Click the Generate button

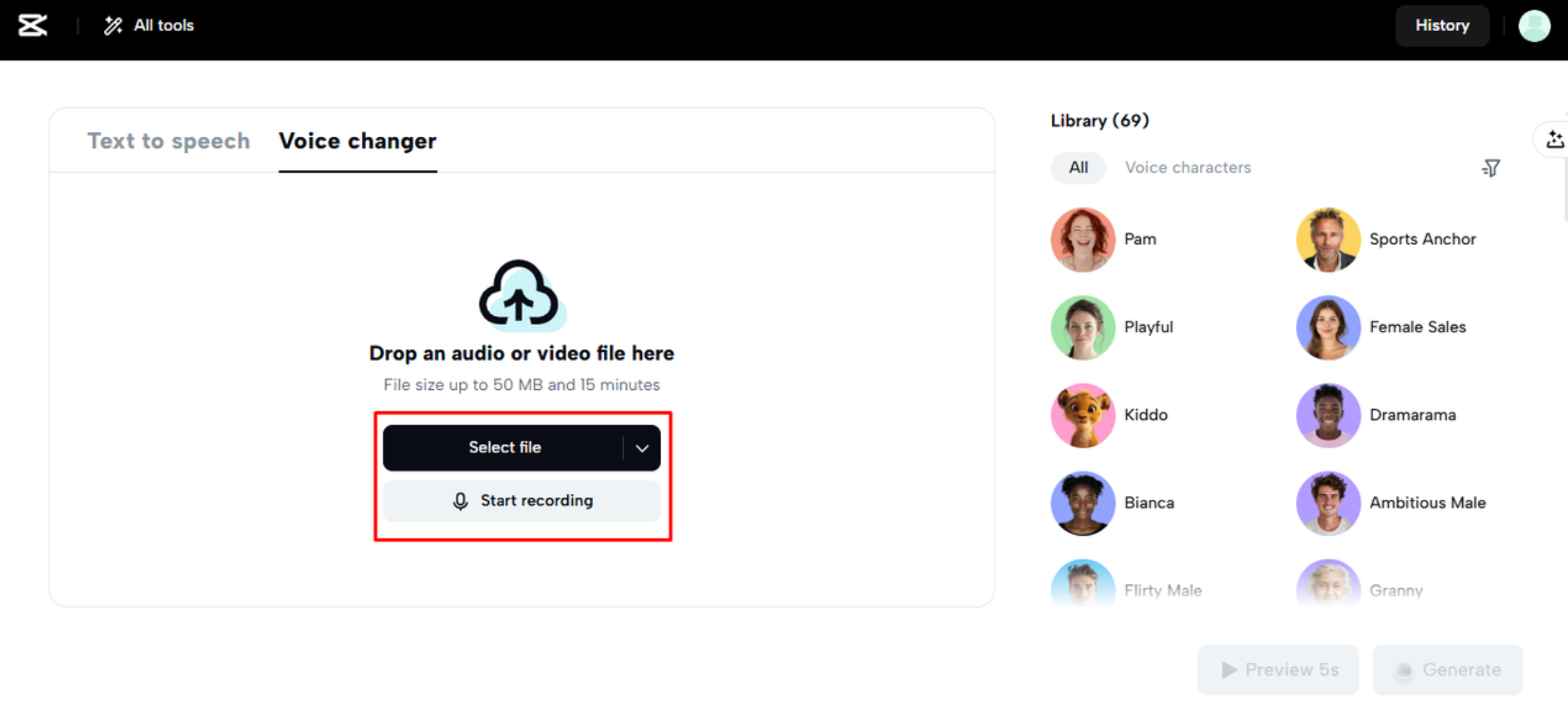tap(1447, 670)
